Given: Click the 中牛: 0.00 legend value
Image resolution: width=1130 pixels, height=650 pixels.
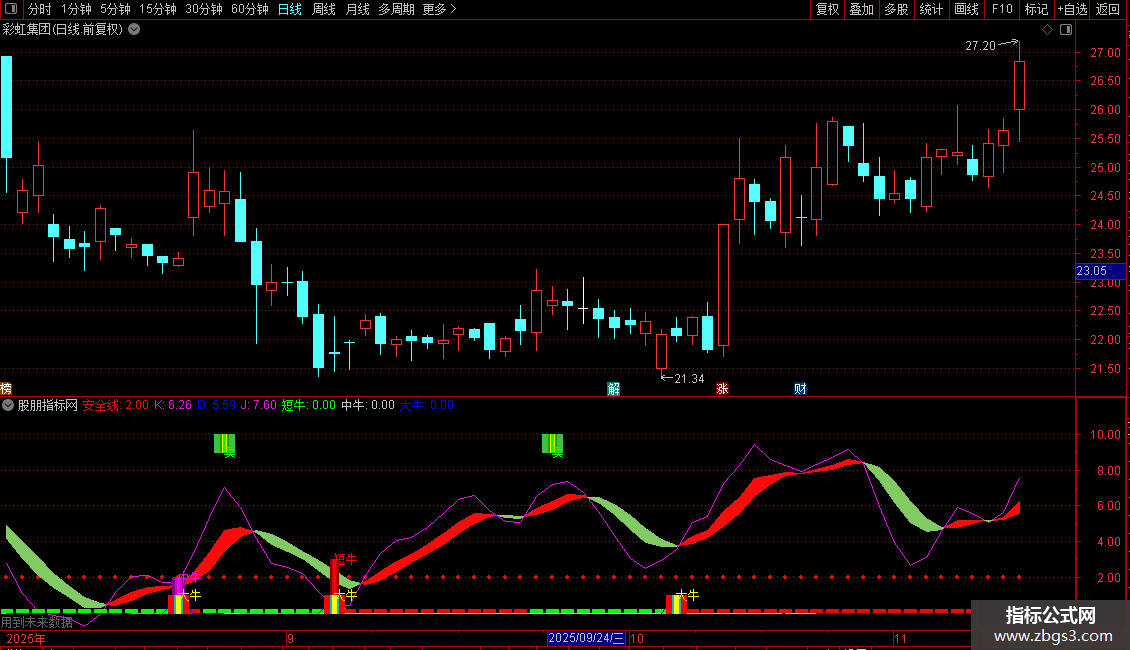Looking at the screenshot, I should coord(368,405).
